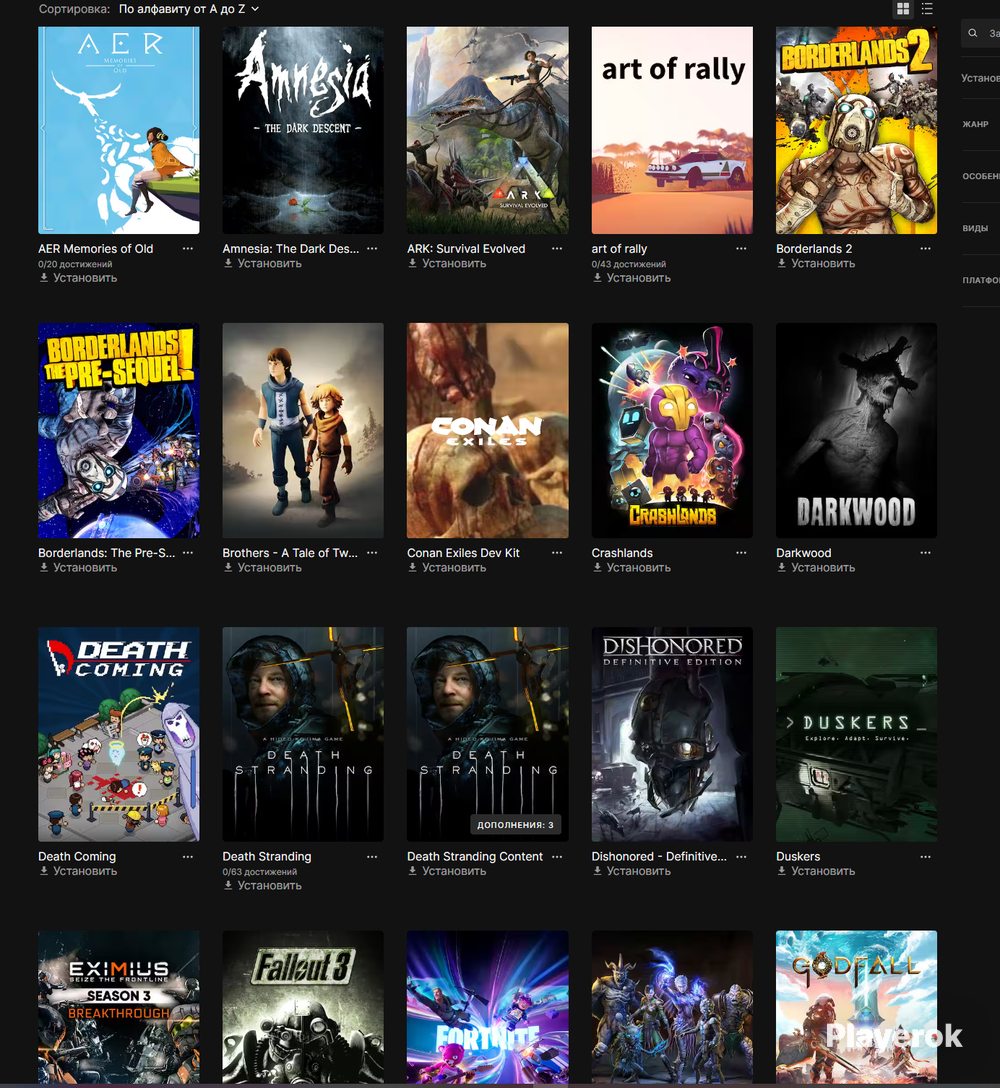This screenshot has height=1088, width=1000.
Task: Install Crashlands
Action: (x=632, y=568)
